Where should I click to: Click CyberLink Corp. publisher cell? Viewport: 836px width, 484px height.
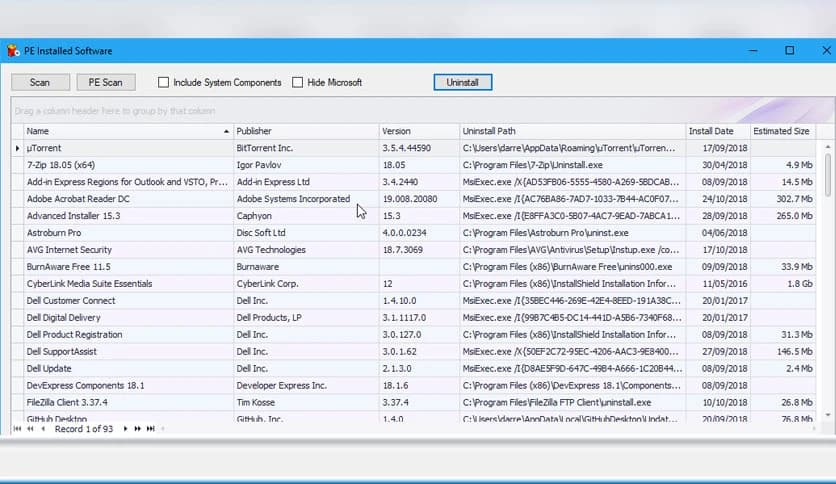point(306,284)
